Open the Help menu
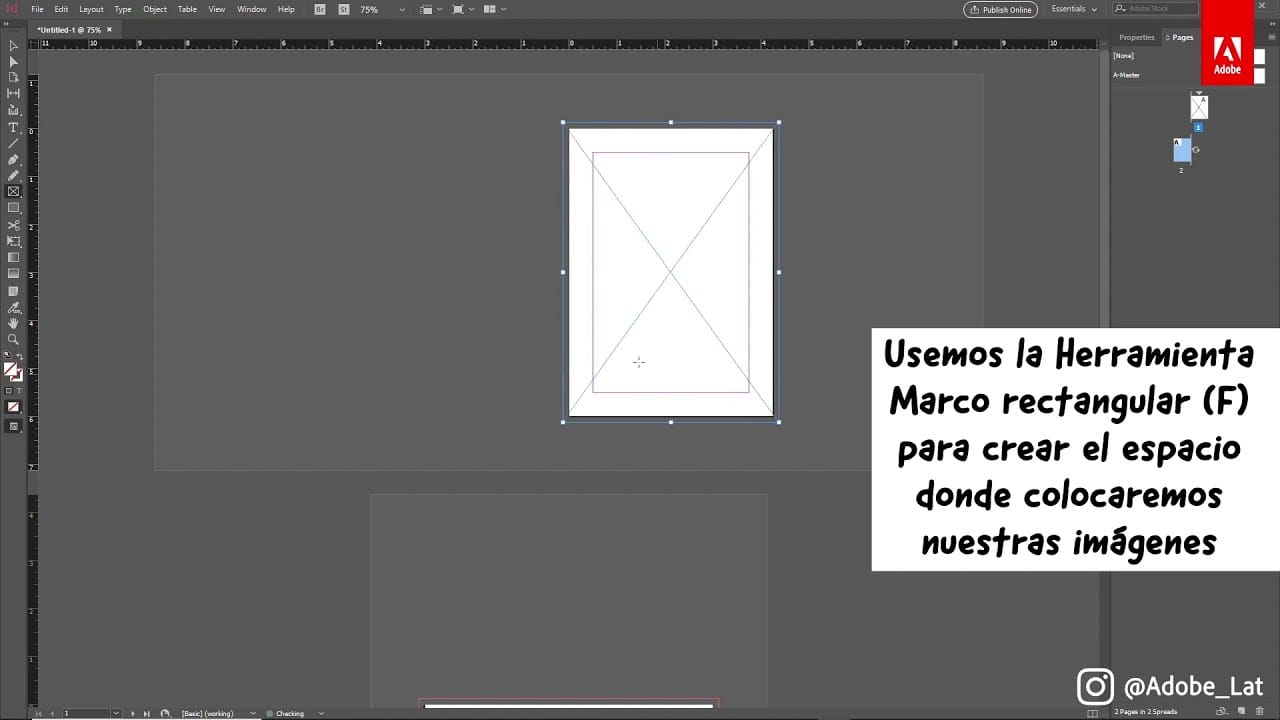Image resolution: width=1280 pixels, height=720 pixels. (x=286, y=9)
